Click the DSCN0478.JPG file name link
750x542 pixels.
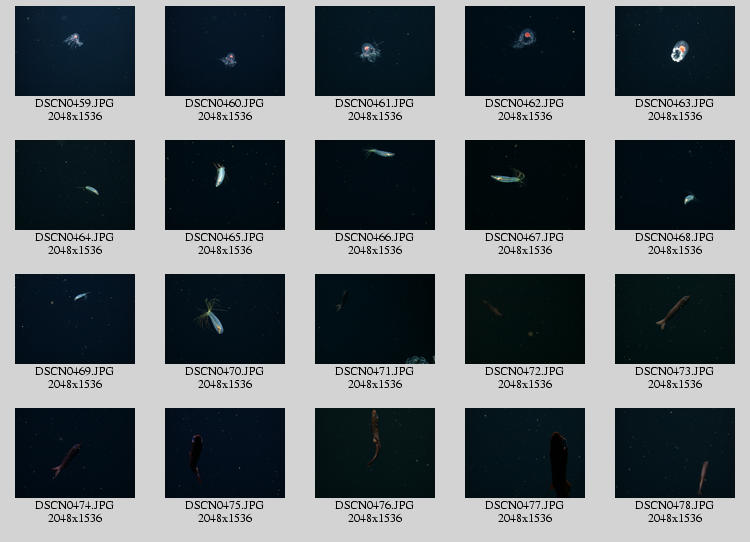[674, 505]
